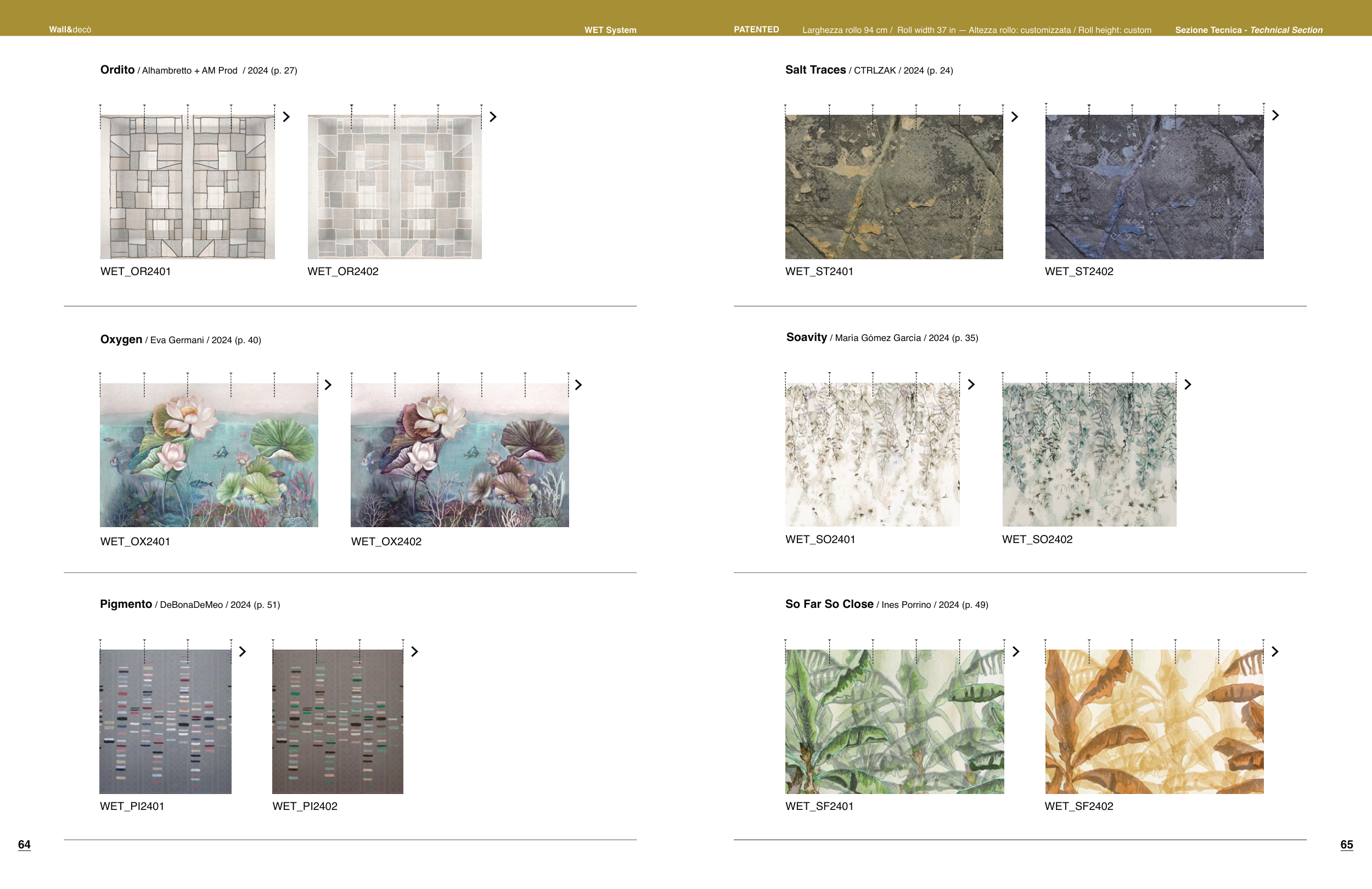1372x889 pixels.
Task: Click the arrow next to WET_SF2401 image
Action: click(1016, 651)
